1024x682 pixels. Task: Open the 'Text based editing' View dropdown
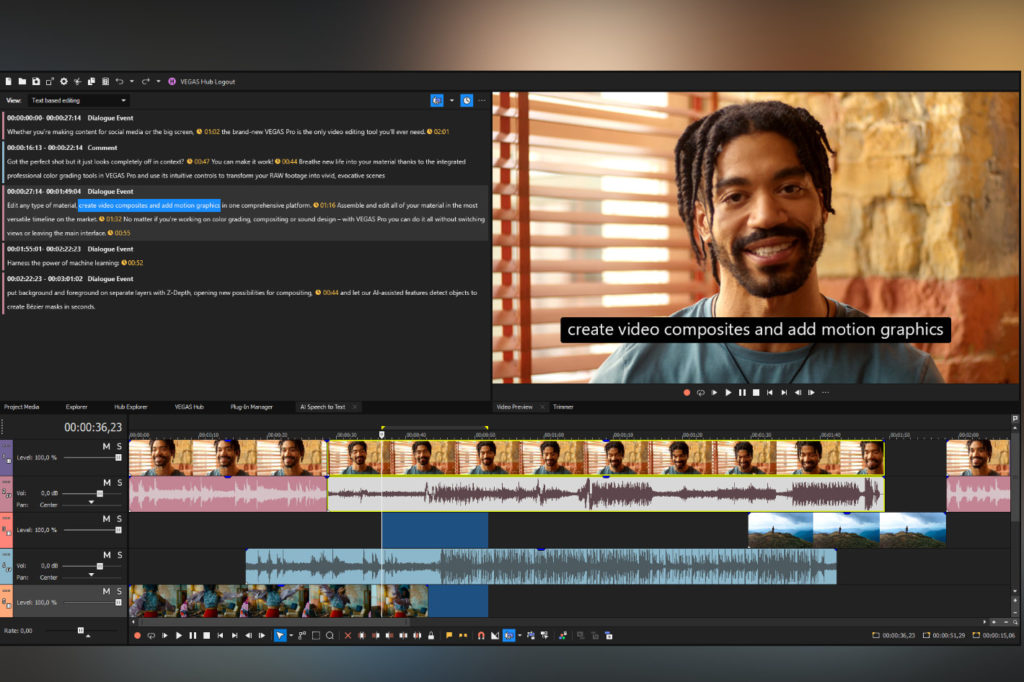(x=79, y=101)
